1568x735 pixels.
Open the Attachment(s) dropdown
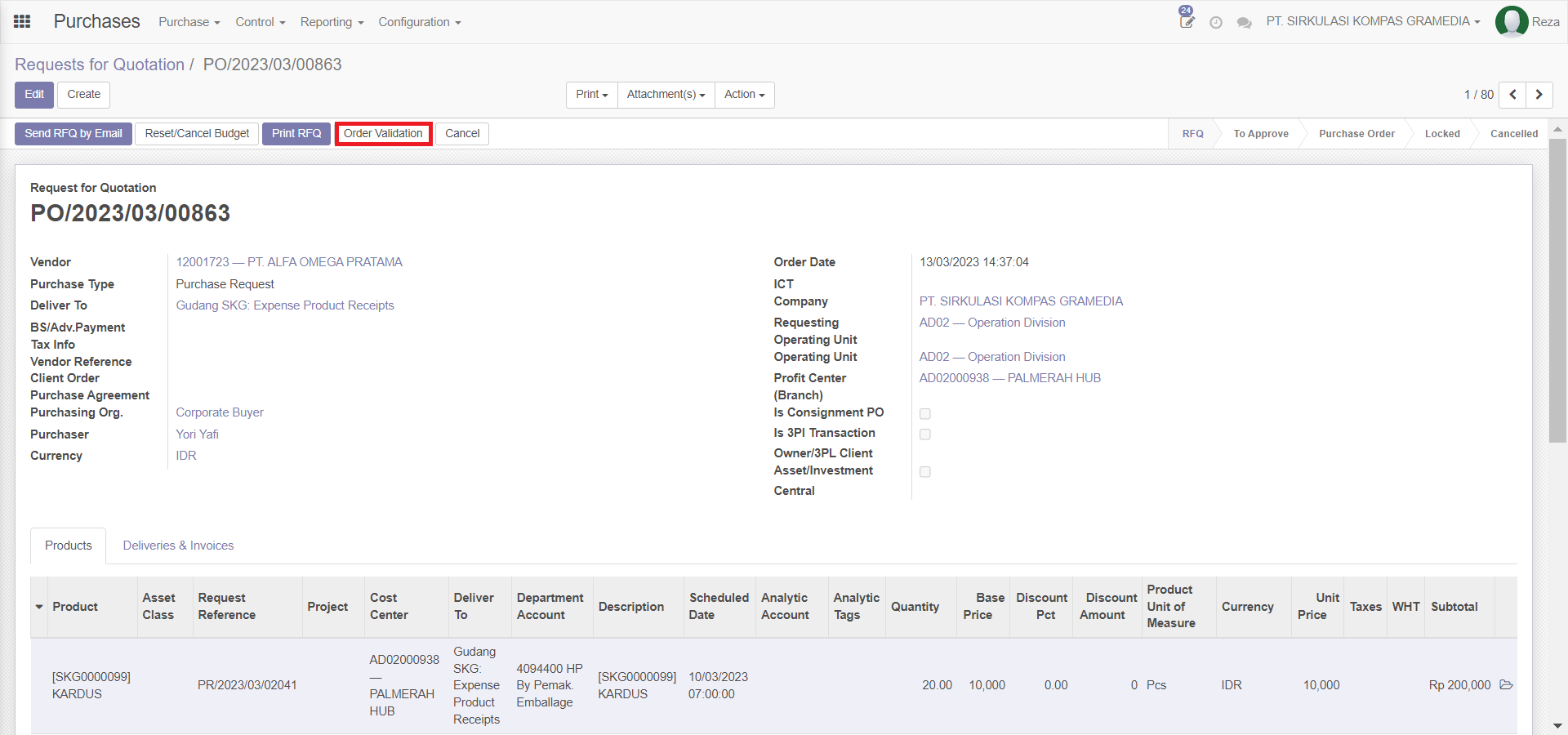click(x=666, y=95)
